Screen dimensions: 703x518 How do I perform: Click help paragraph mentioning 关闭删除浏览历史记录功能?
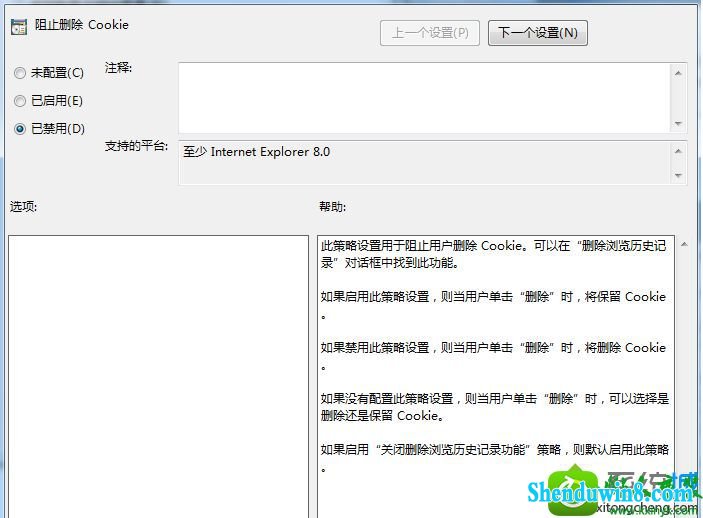[495, 457]
